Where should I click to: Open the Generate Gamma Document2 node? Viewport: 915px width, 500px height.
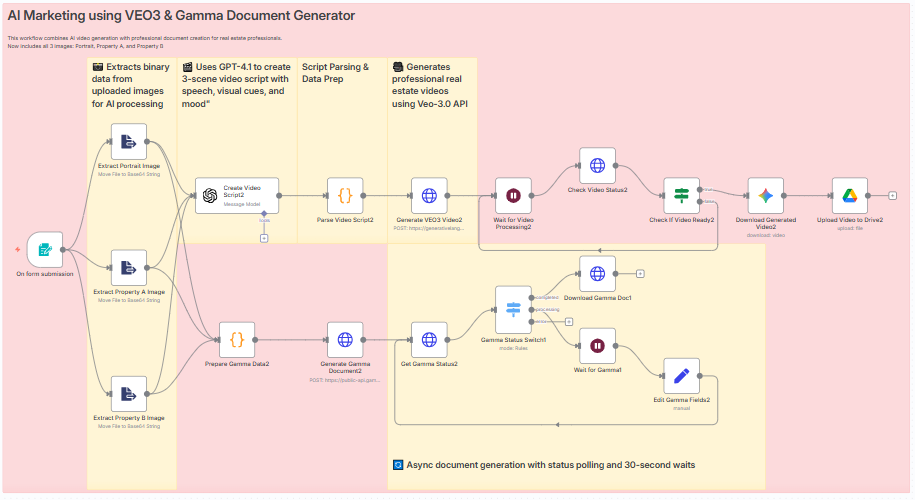[x=345, y=340]
